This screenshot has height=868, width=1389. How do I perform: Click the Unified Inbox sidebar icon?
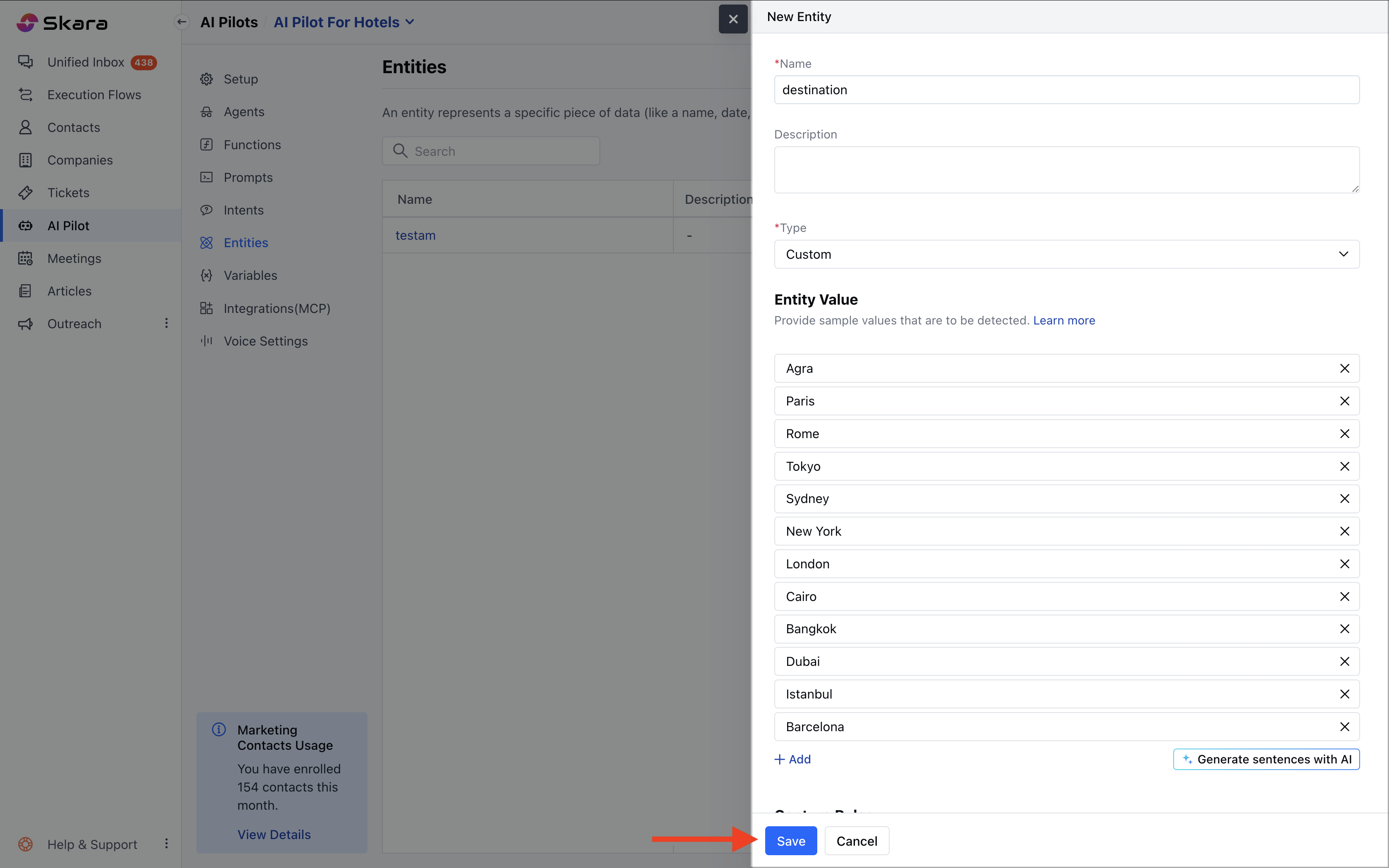click(25, 62)
